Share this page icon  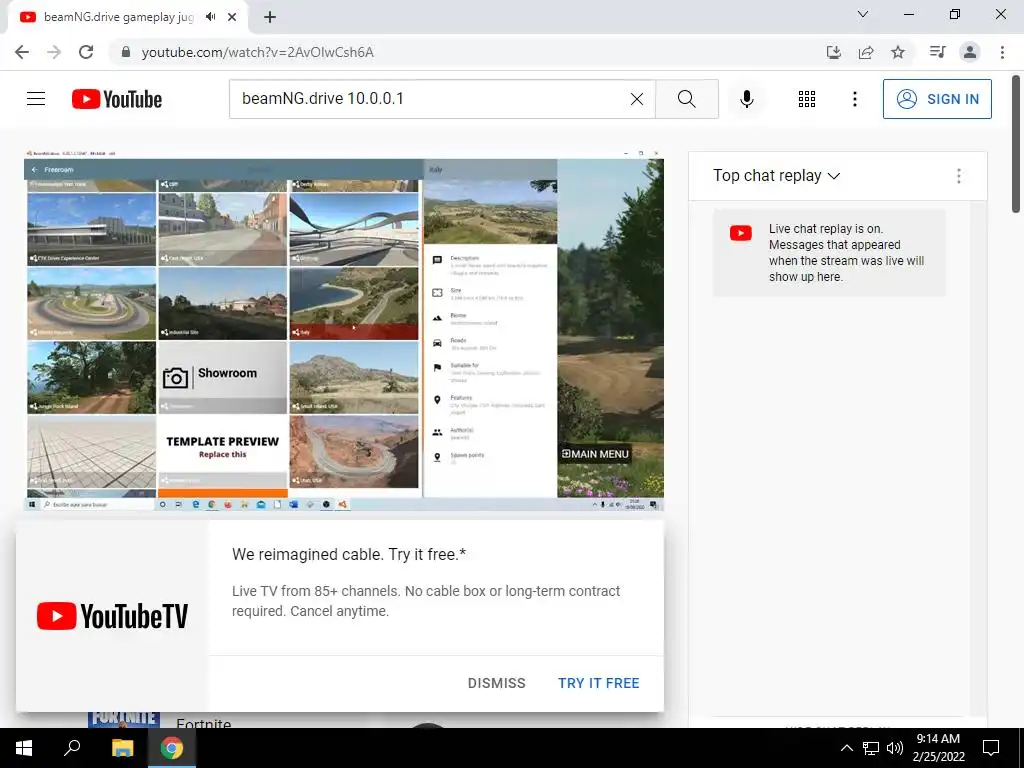pos(866,52)
